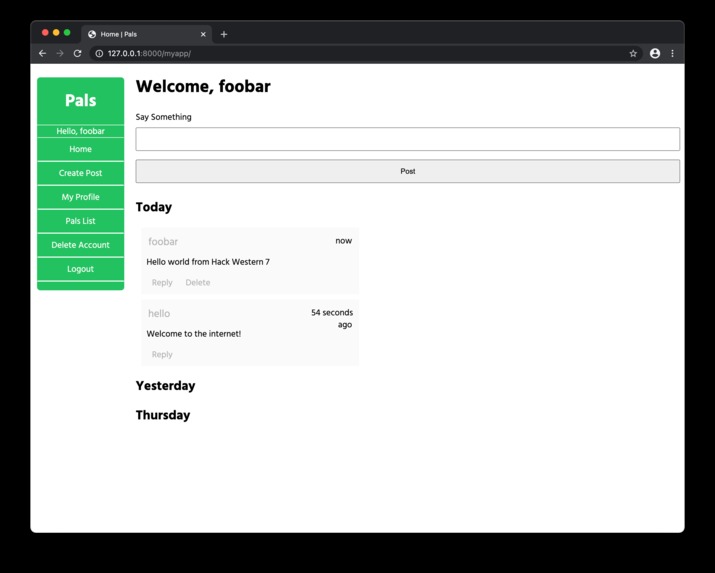The width and height of the screenshot is (715, 573).
Task: Open the Chrome three-dot menu
Action: (x=672, y=53)
